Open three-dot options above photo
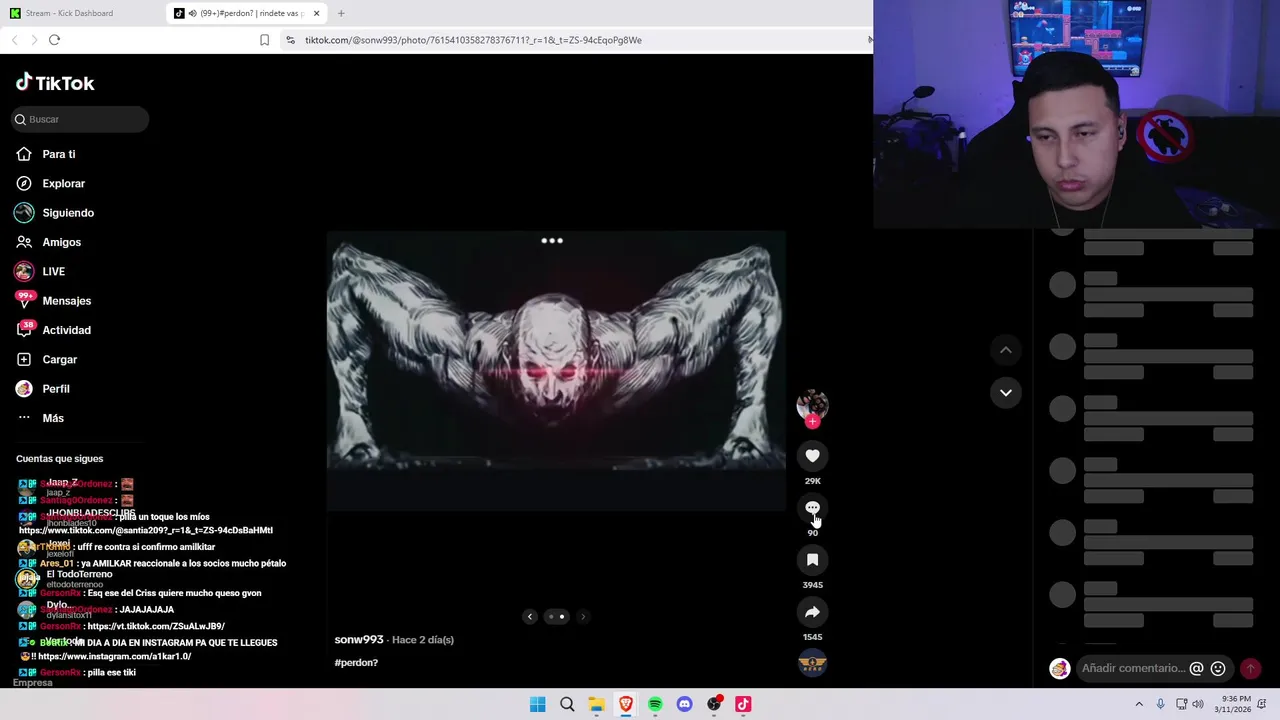 [552, 241]
